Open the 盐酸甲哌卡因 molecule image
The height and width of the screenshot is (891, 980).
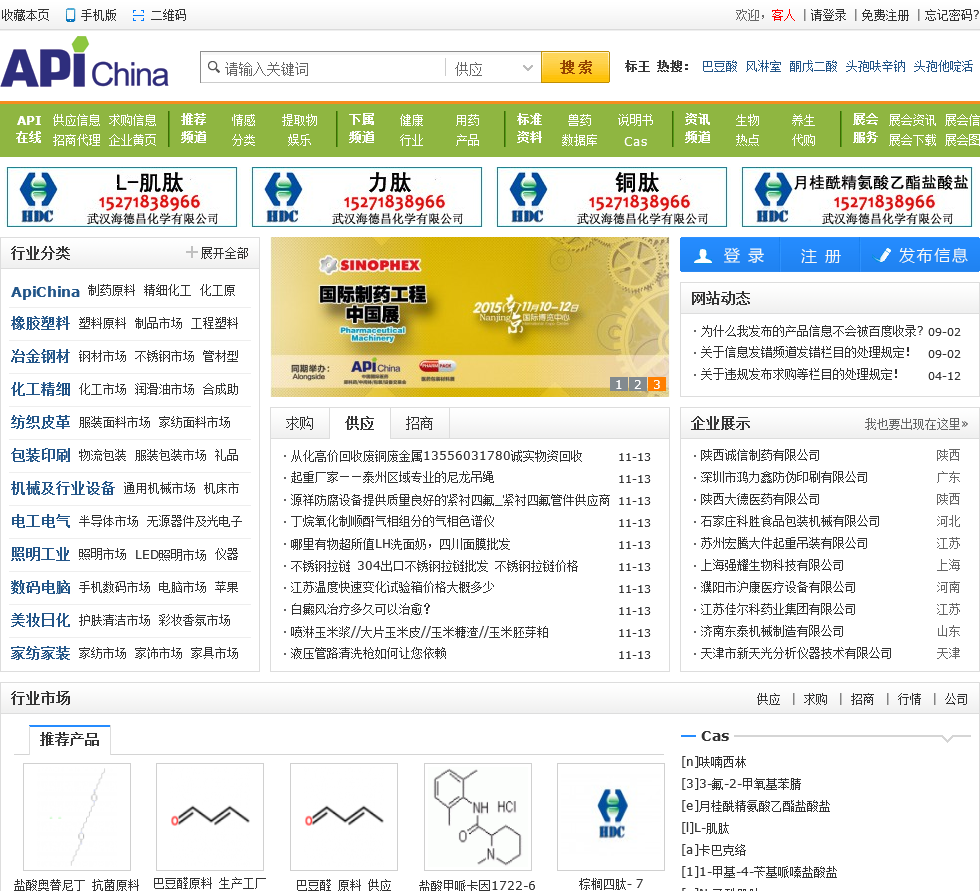(x=478, y=817)
